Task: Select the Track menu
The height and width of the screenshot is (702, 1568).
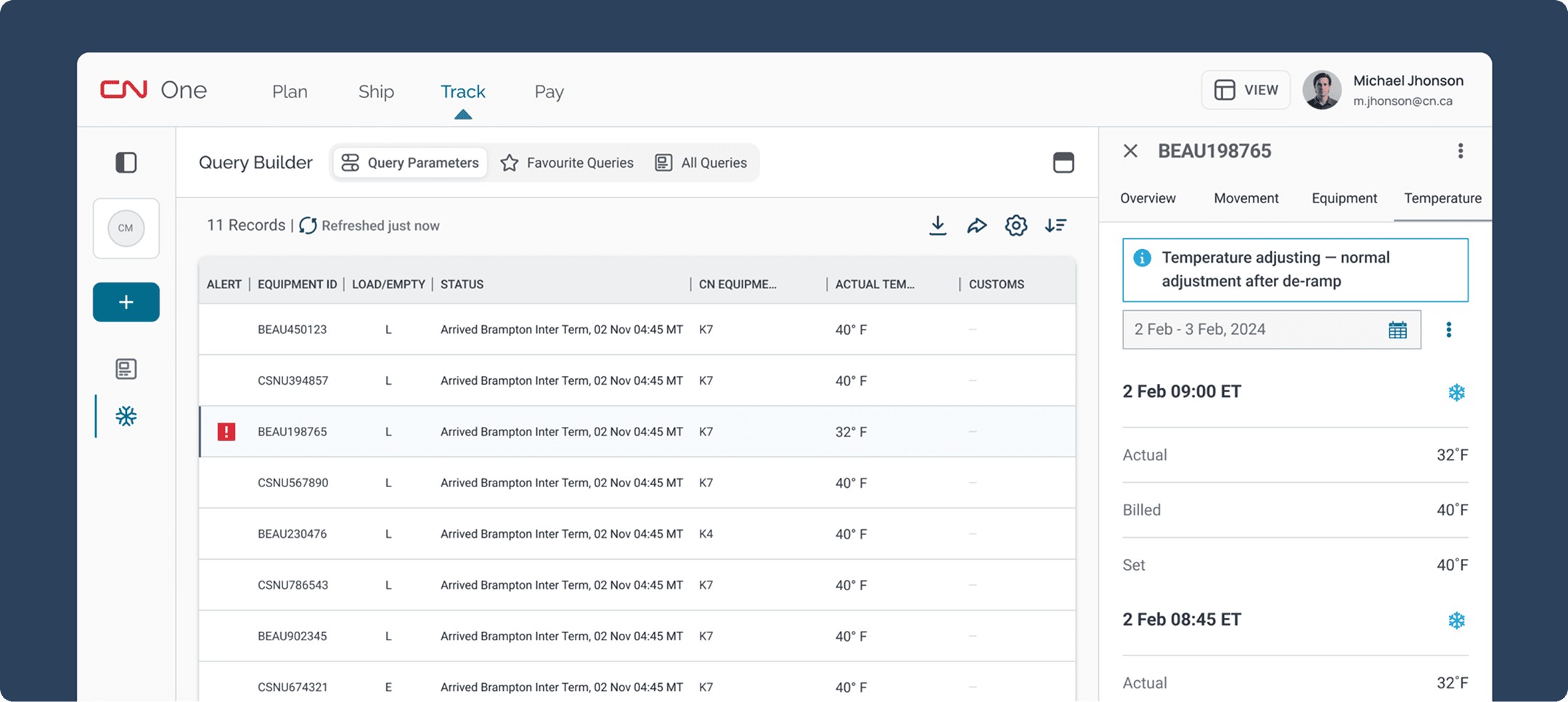Action: tap(462, 91)
